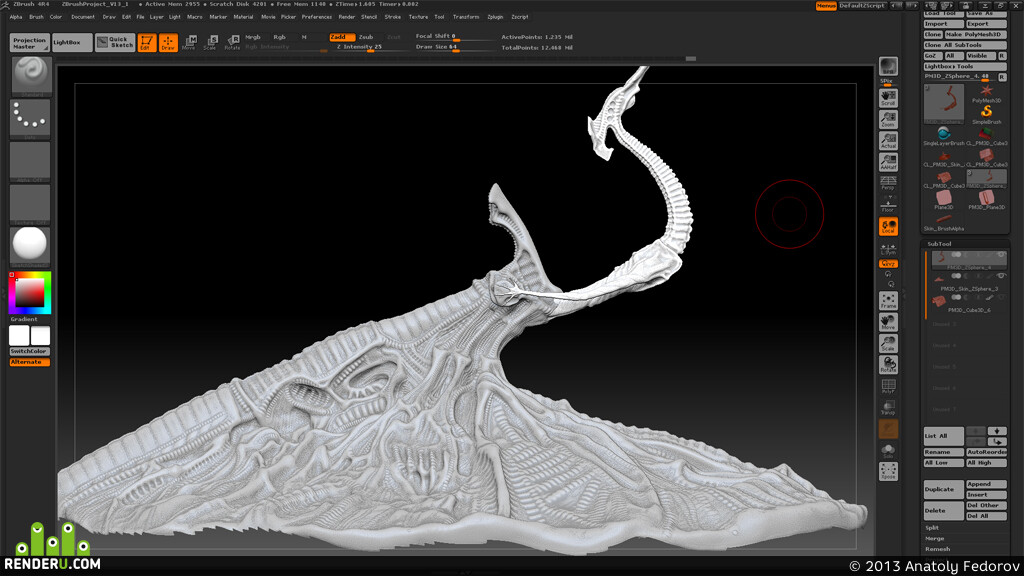Image resolution: width=1024 pixels, height=576 pixels.
Task: Open the Zplugin menu
Action: coord(495,17)
